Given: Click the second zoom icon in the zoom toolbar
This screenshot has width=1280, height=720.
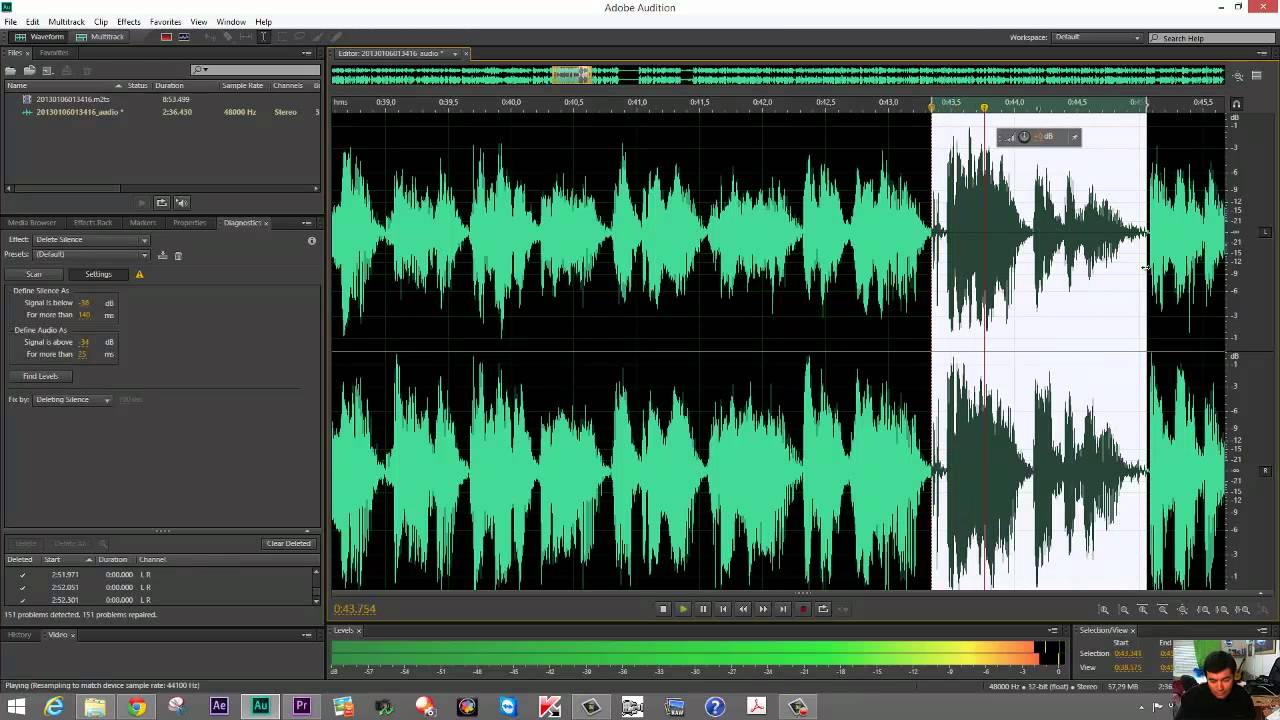Looking at the screenshot, I should 1124,610.
